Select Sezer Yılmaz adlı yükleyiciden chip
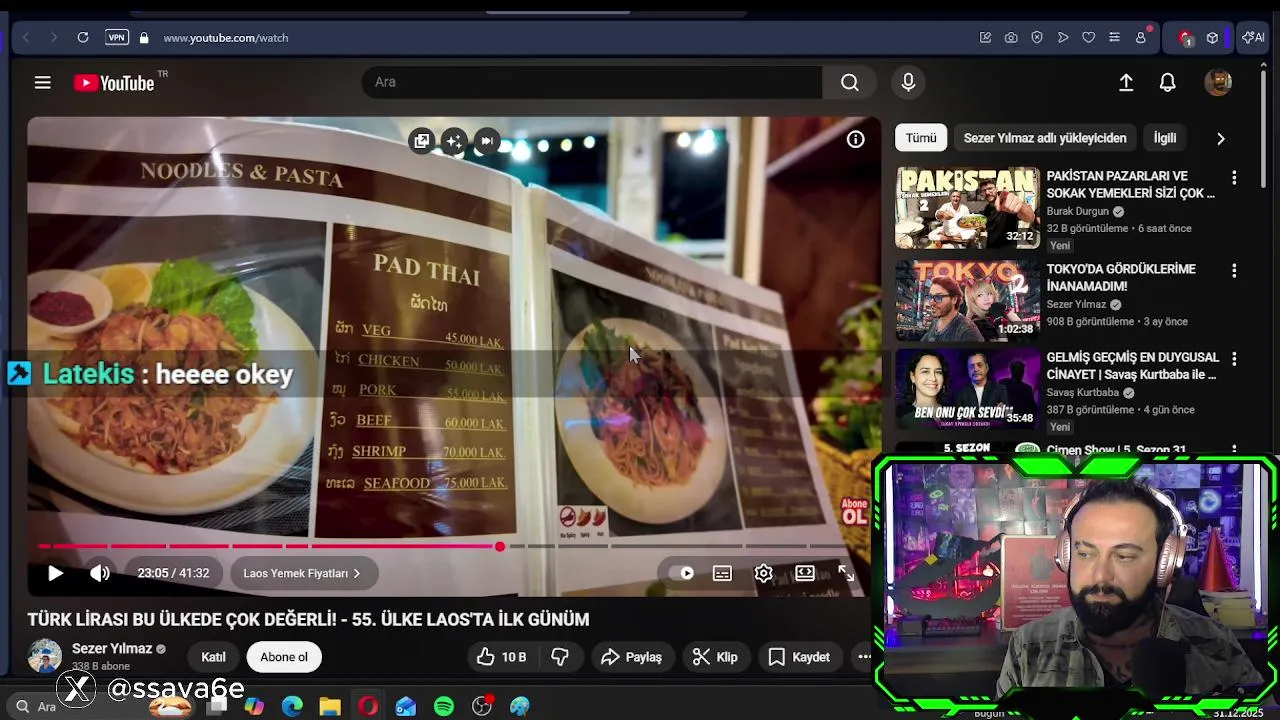Screen dimensions: 1280x720 click(x=1045, y=138)
